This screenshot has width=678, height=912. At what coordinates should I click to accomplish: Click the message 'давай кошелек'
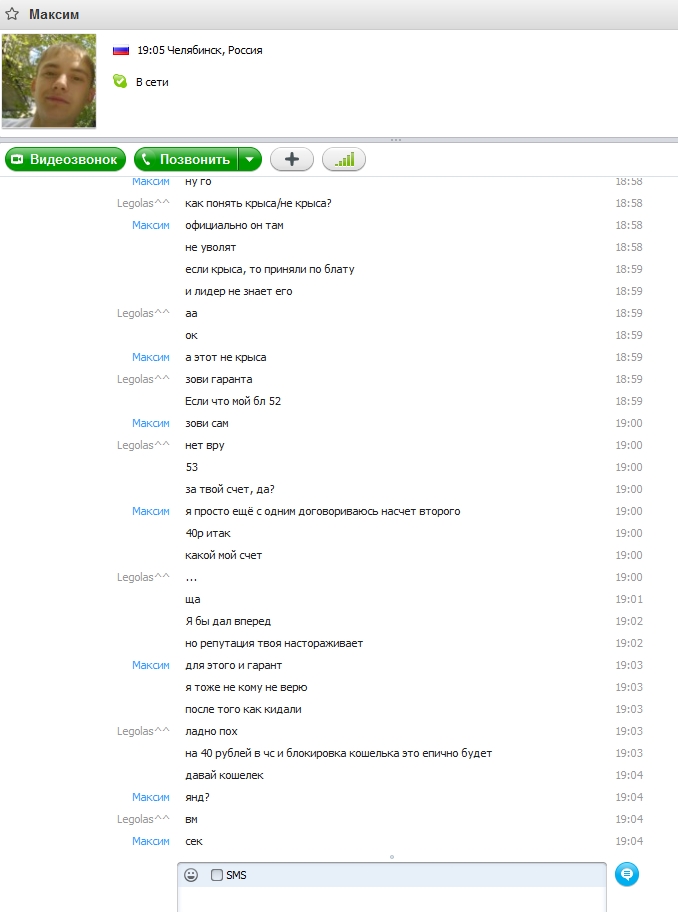[224, 775]
